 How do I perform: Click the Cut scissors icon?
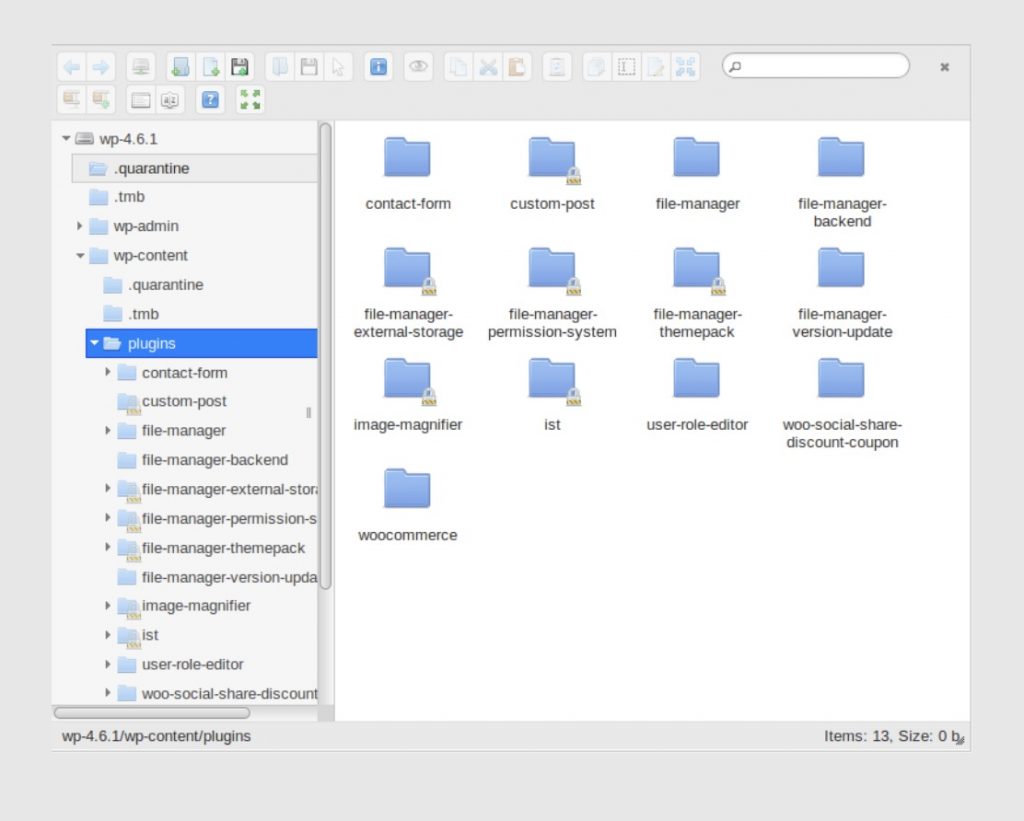coord(488,67)
